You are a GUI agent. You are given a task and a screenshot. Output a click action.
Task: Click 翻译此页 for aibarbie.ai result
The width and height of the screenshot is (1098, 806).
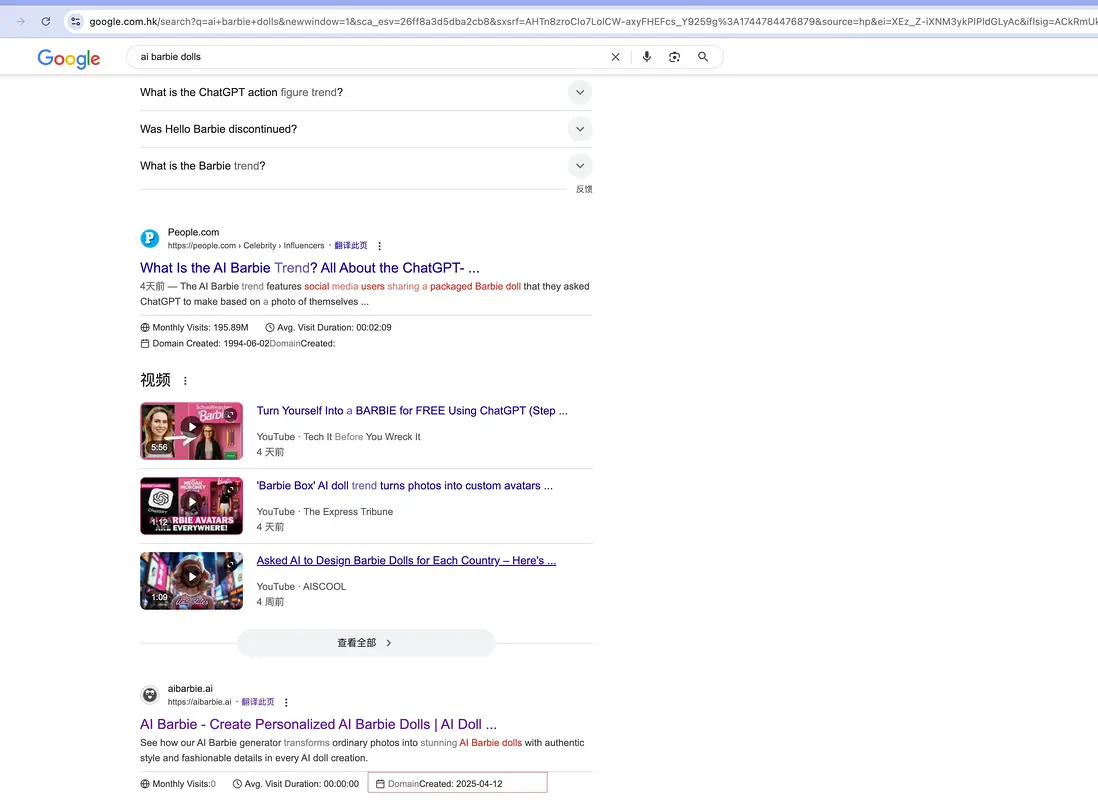pos(258,702)
